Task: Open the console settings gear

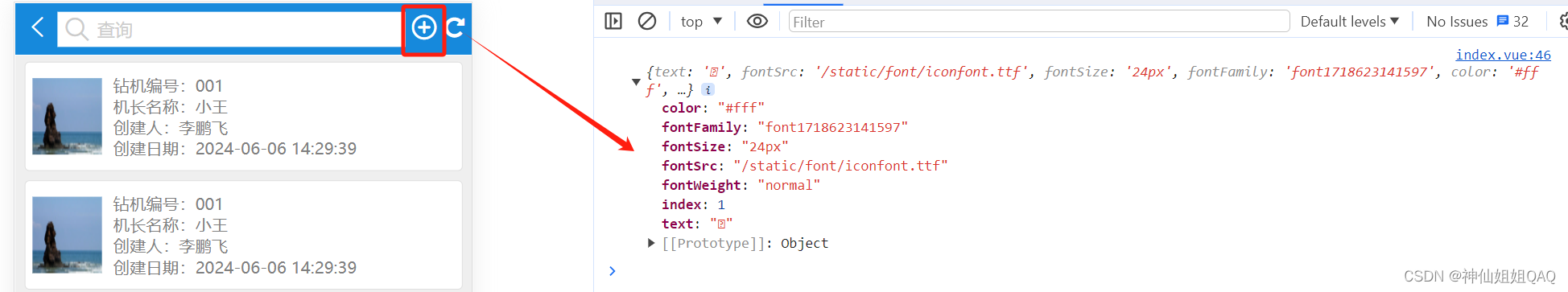Action: (x=1563, y=21)
